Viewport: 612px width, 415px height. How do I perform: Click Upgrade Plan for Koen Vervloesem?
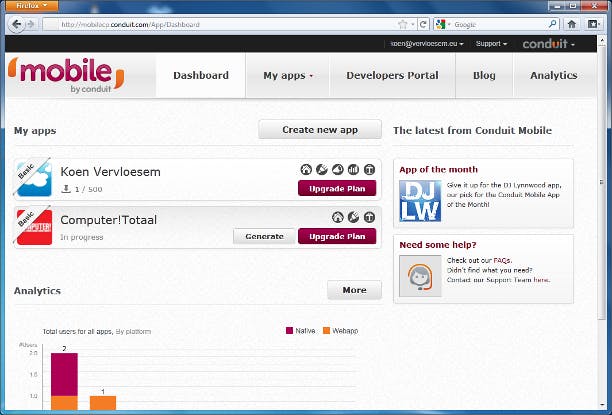click(337, 189)
